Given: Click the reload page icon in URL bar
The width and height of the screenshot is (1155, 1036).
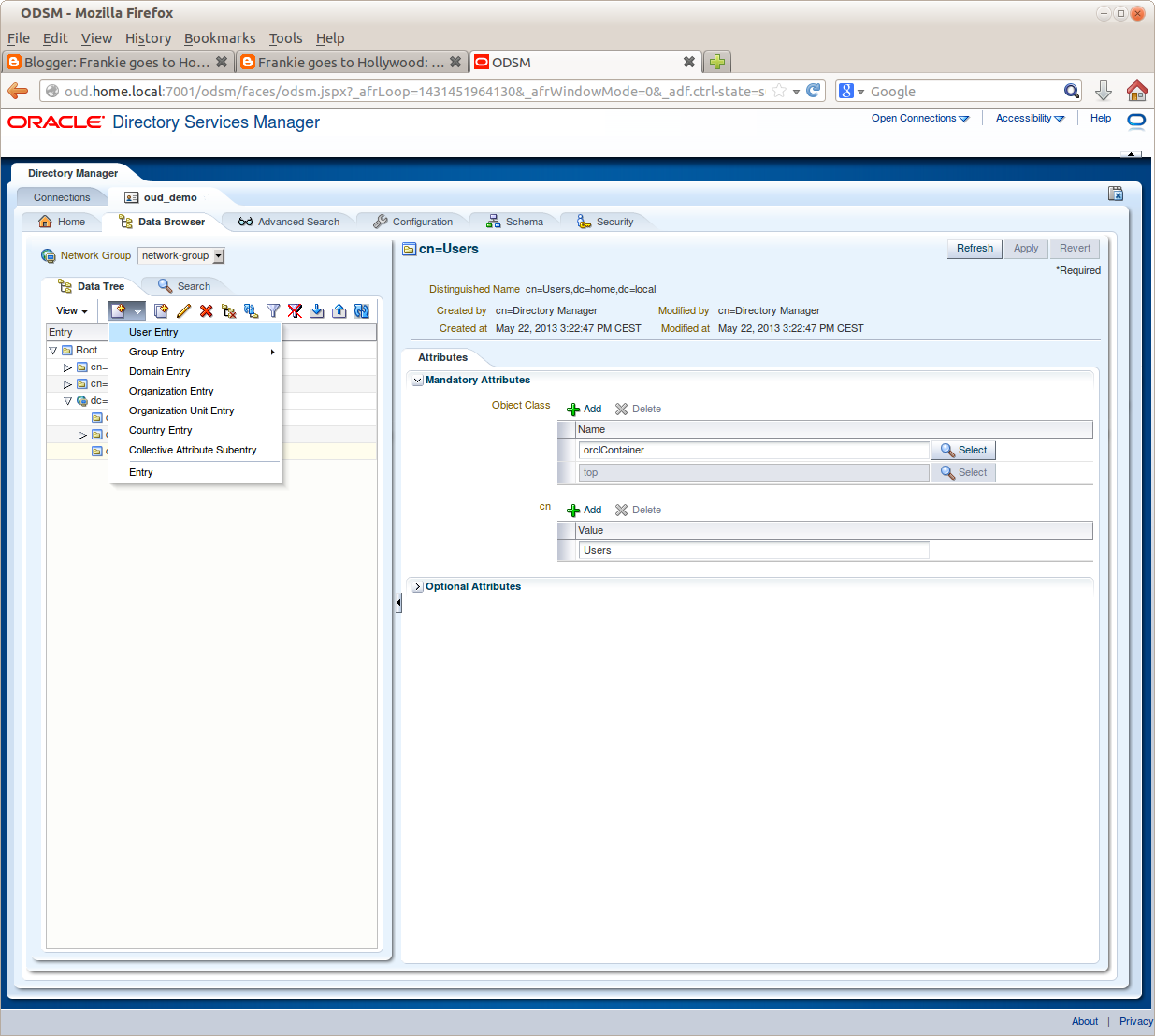Looking at the screenshot, I should click(813, 91).
